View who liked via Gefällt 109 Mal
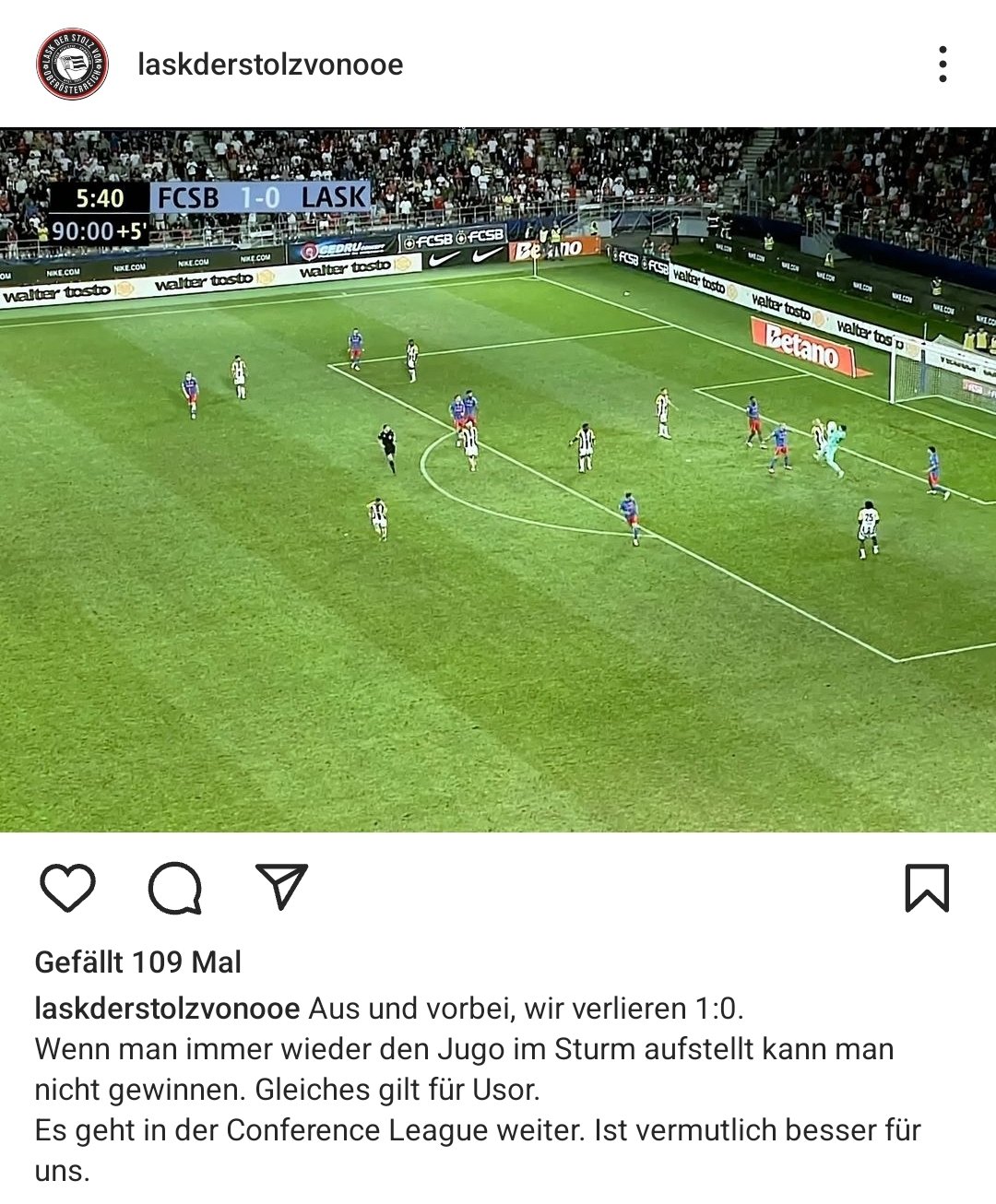The height and width of the screenshot is (1204, 996). [138, 962]
